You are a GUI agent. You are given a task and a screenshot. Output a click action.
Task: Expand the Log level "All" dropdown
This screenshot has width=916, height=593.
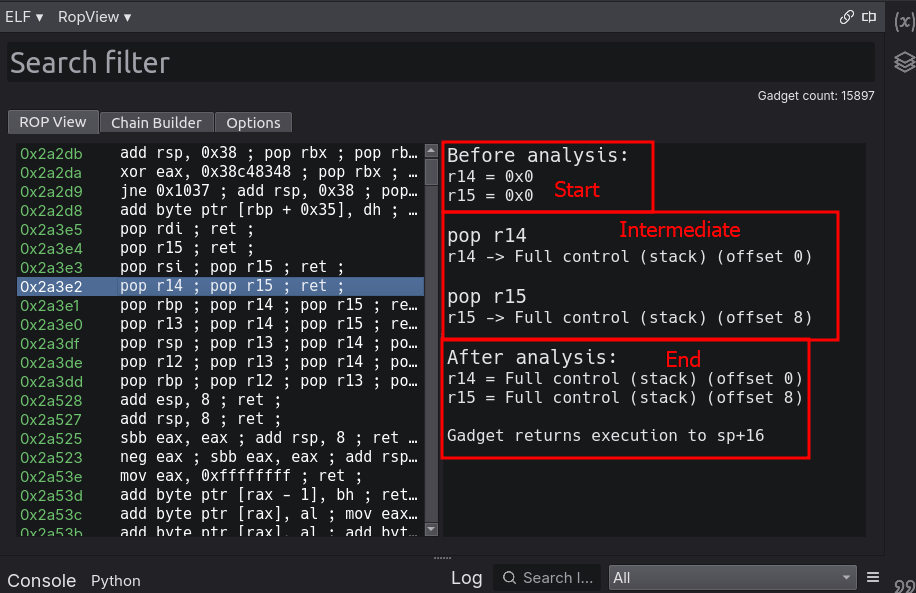coord(733,577)
